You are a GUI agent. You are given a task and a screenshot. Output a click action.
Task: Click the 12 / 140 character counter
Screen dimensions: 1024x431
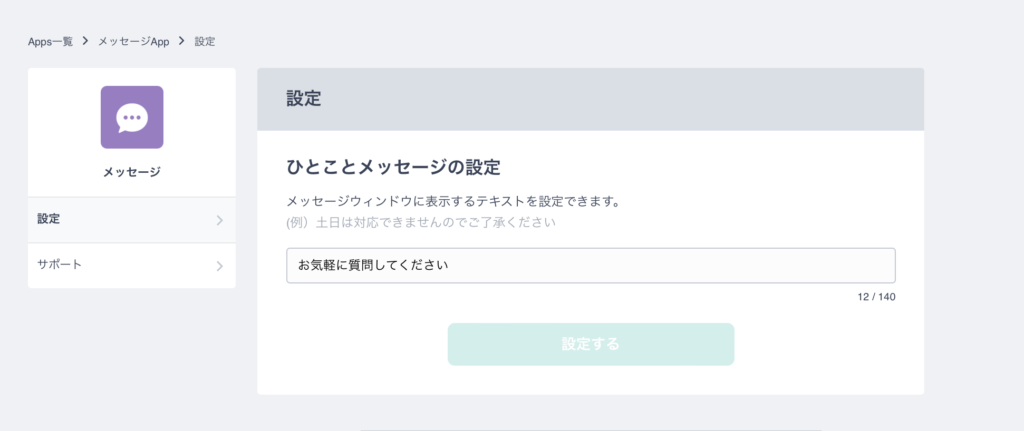click(876, 297)
